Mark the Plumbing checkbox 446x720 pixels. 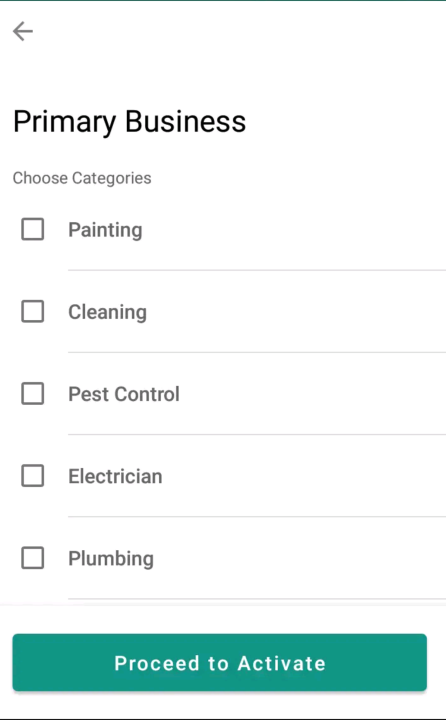tap(33, 558)
